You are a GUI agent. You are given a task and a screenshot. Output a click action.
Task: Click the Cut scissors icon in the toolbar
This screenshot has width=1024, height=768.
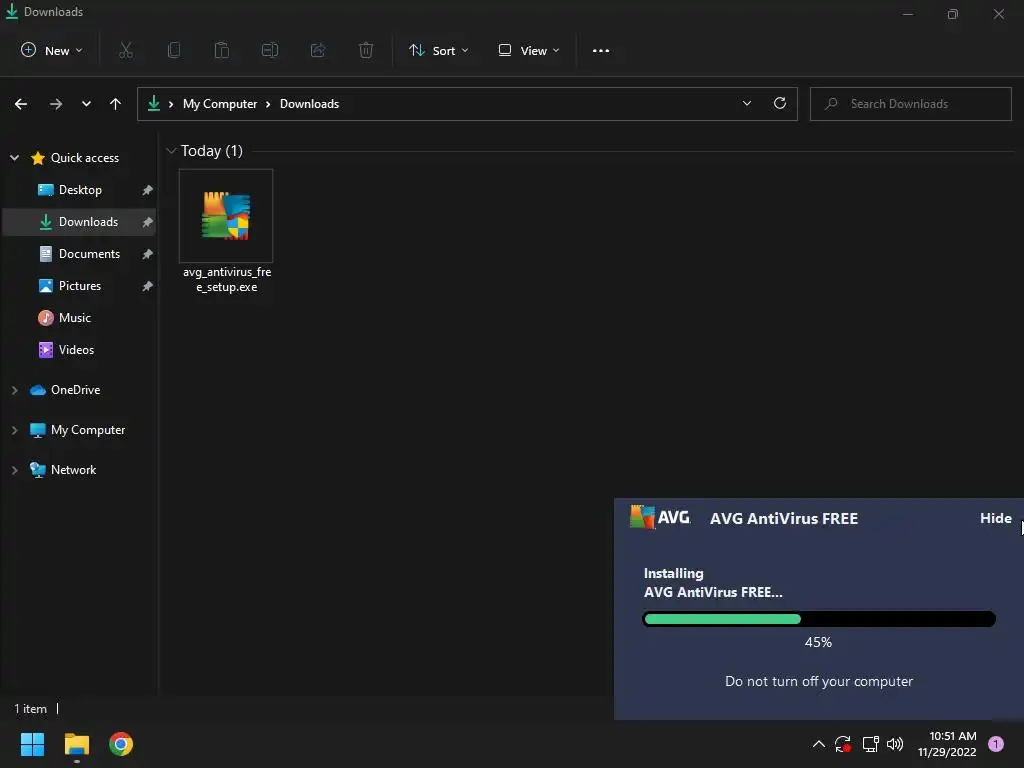[126, 50]
